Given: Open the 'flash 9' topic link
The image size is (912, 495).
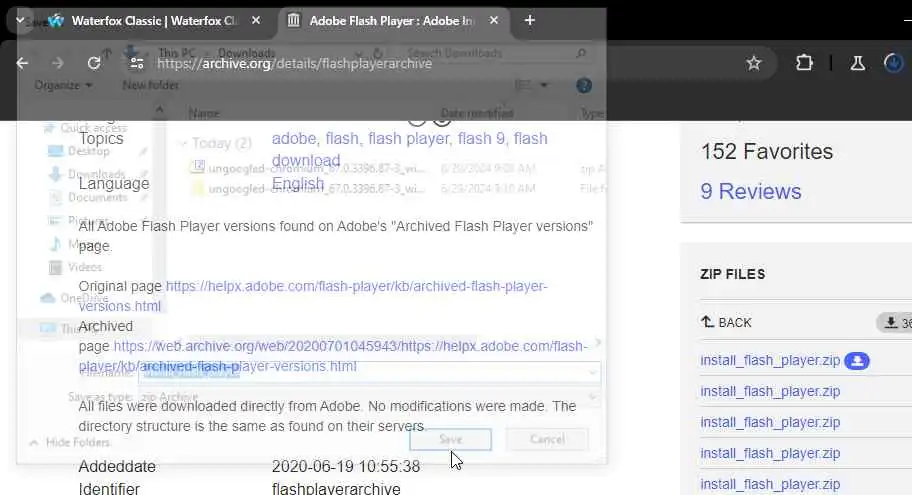Looking at the screenshot, I should (x=482, y=138).
